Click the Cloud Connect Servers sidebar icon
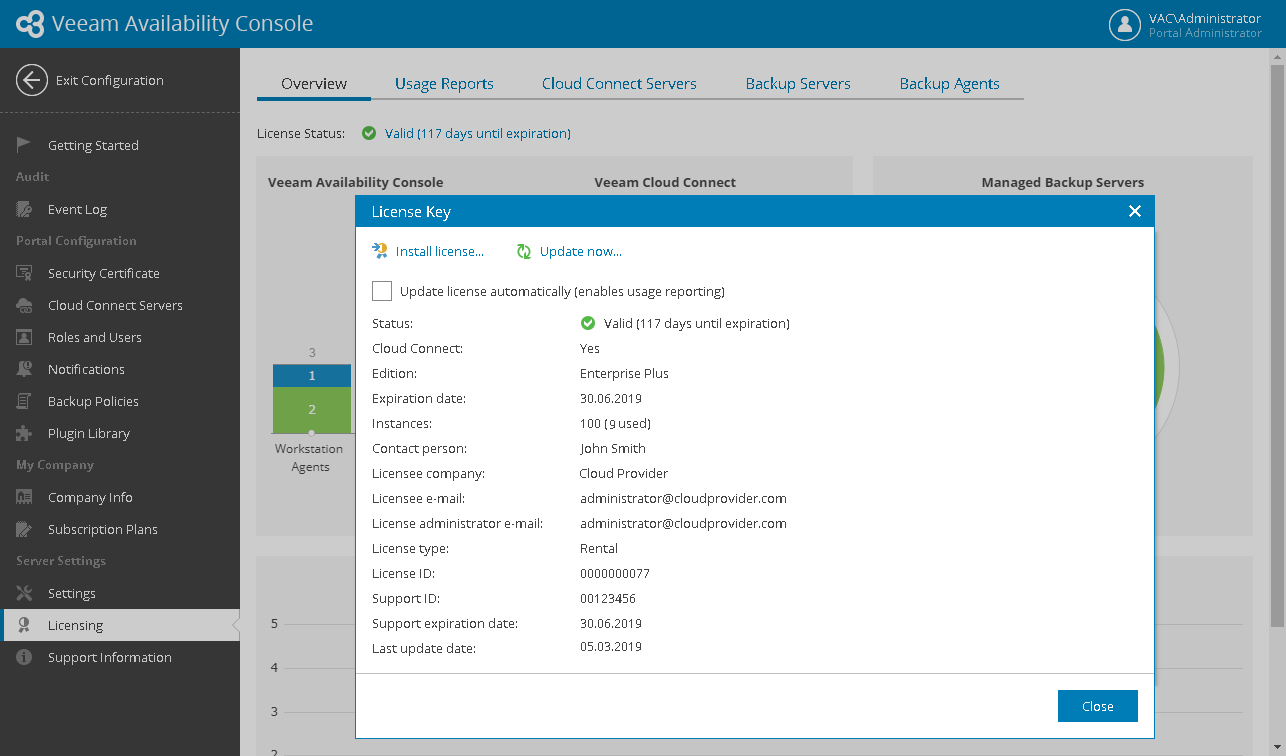This screenshot has height=756, width=1286. tap(25, 305)
